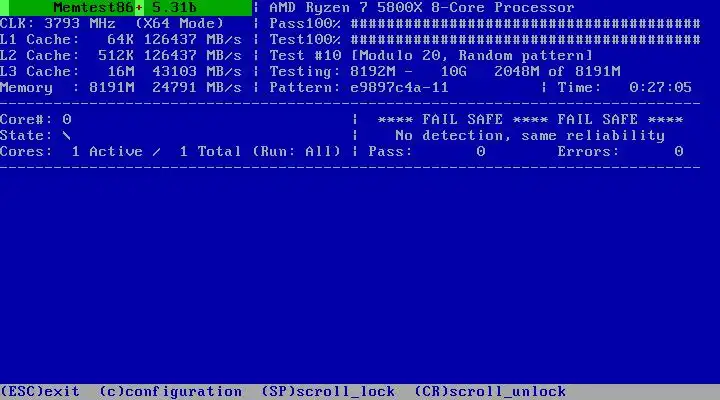Click the Time 0:27:05 readout

624,87
